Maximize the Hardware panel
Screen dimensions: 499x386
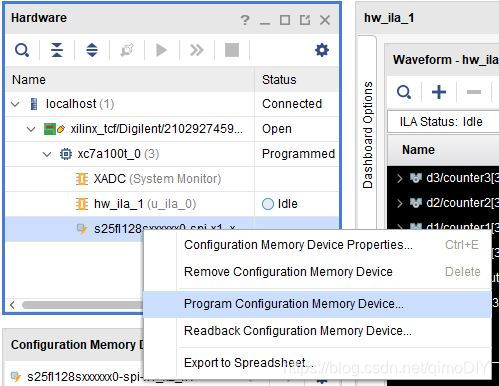coord(285,20)
